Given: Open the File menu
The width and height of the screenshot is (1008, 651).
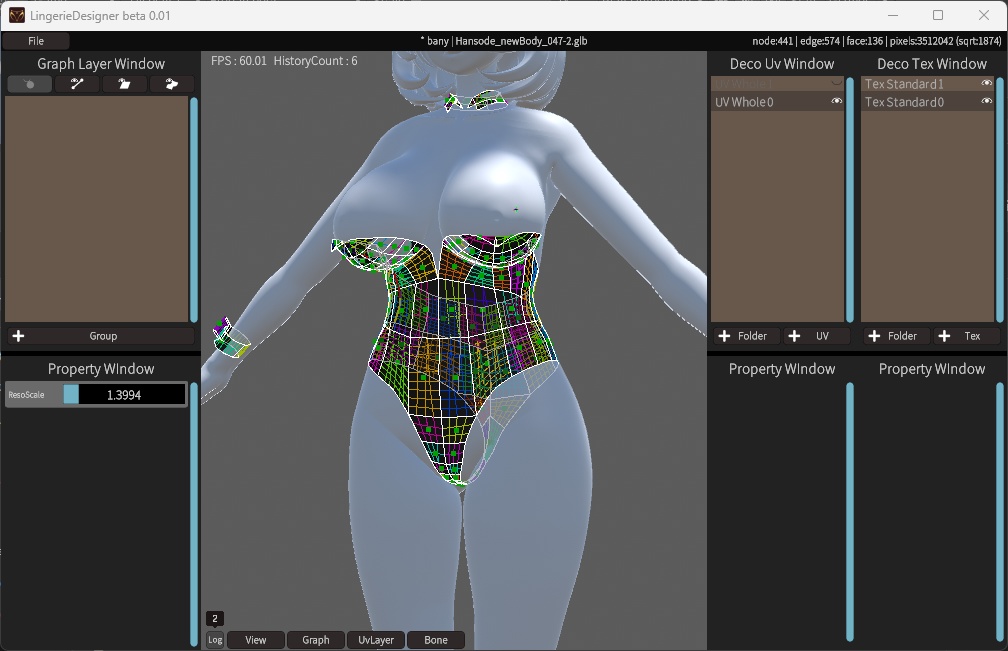Looking at the screenshot, I should pos(35,41).
